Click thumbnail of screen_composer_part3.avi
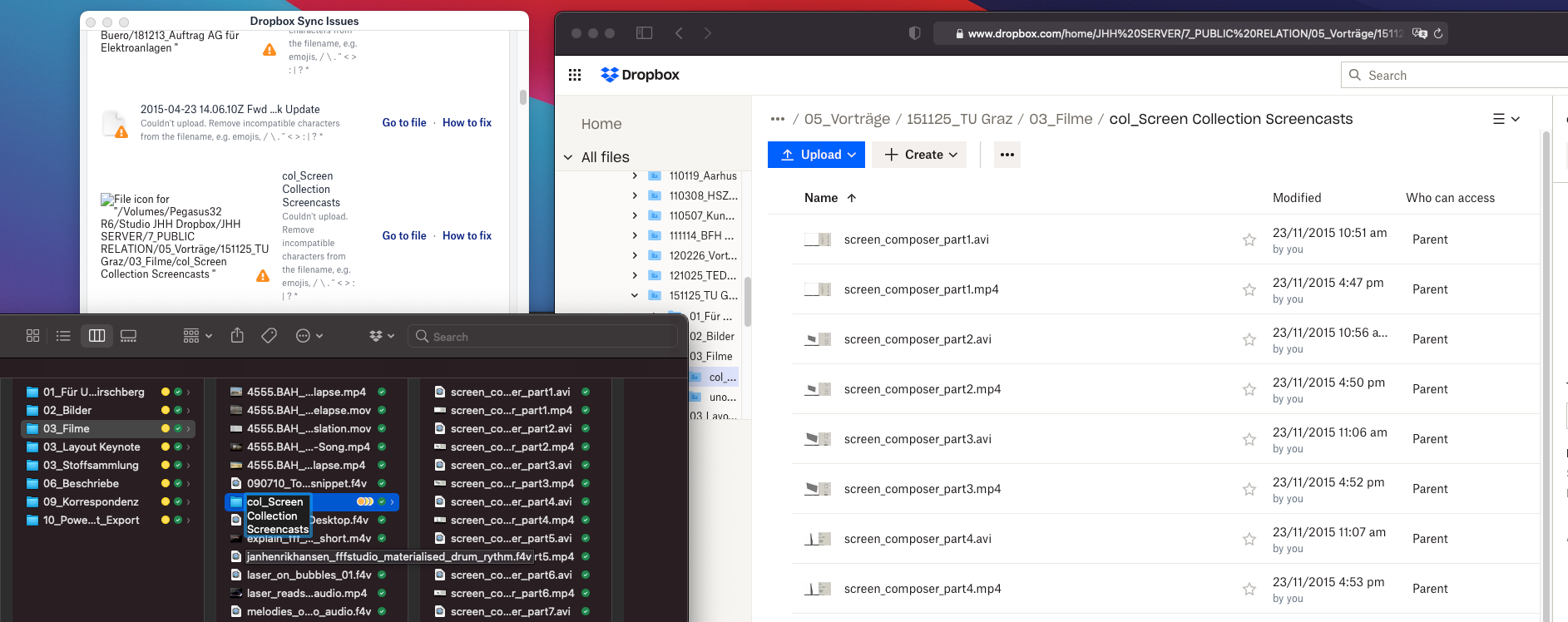The image size is (1568, 622). 818,439
